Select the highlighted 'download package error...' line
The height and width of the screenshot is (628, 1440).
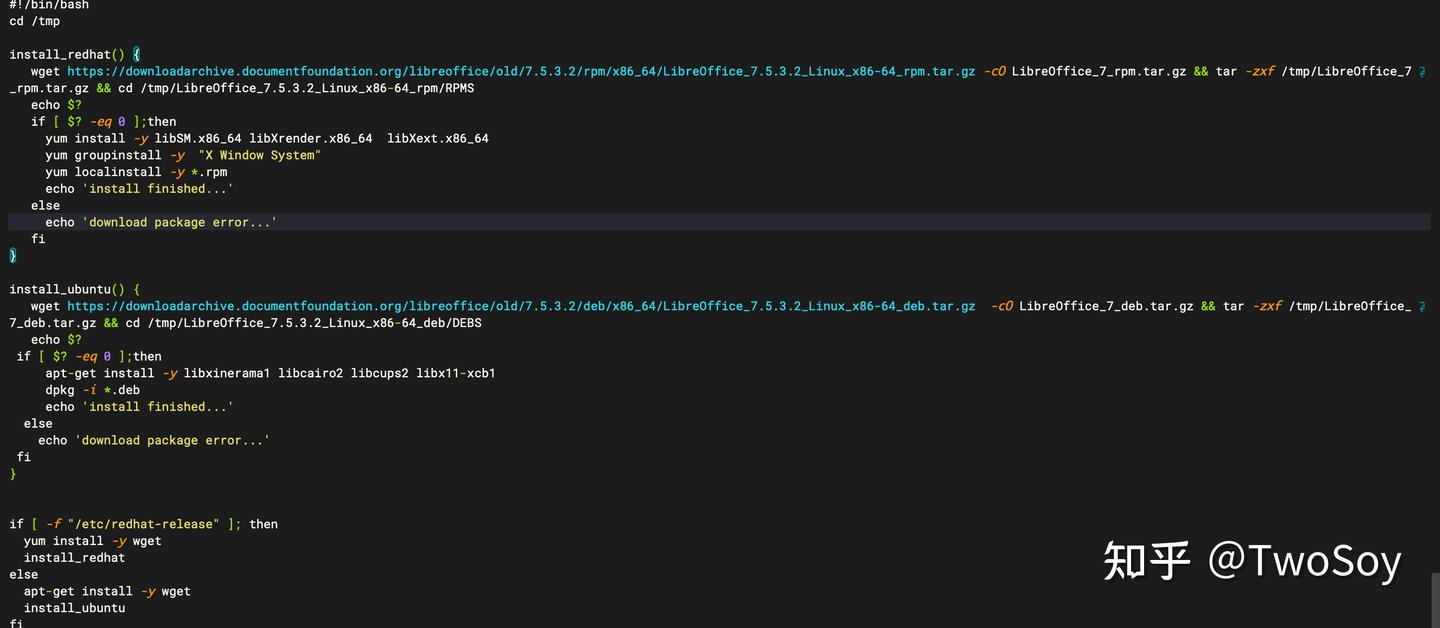[x=178, y=221]
